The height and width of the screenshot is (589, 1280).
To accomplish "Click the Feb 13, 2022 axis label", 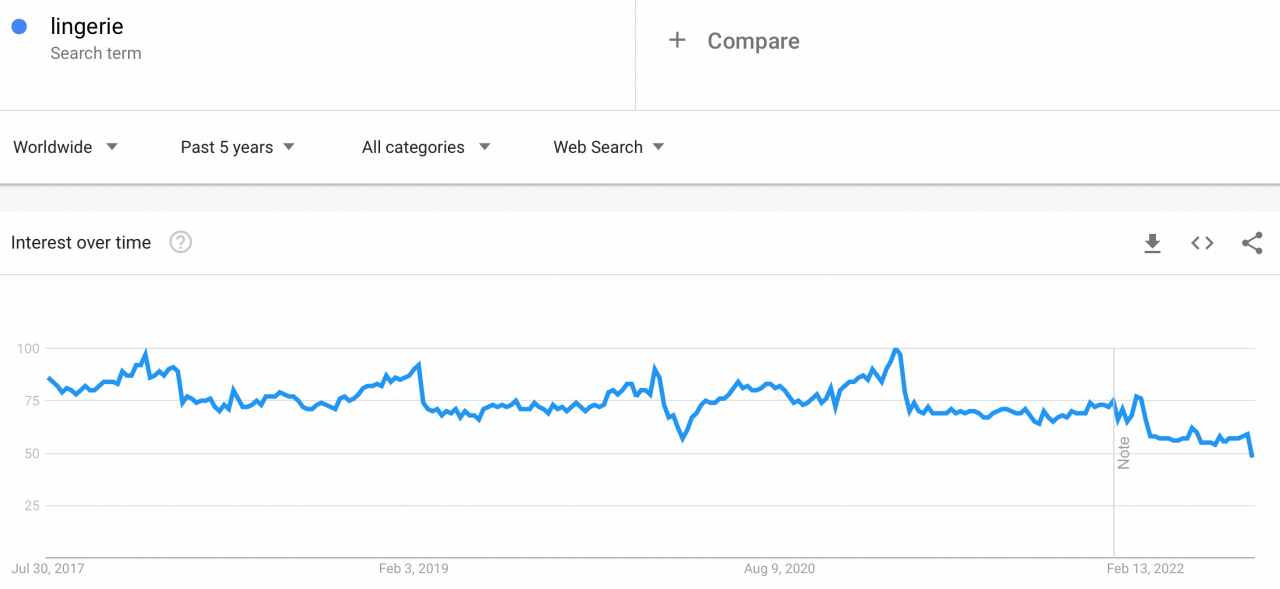I will 1145,568.
